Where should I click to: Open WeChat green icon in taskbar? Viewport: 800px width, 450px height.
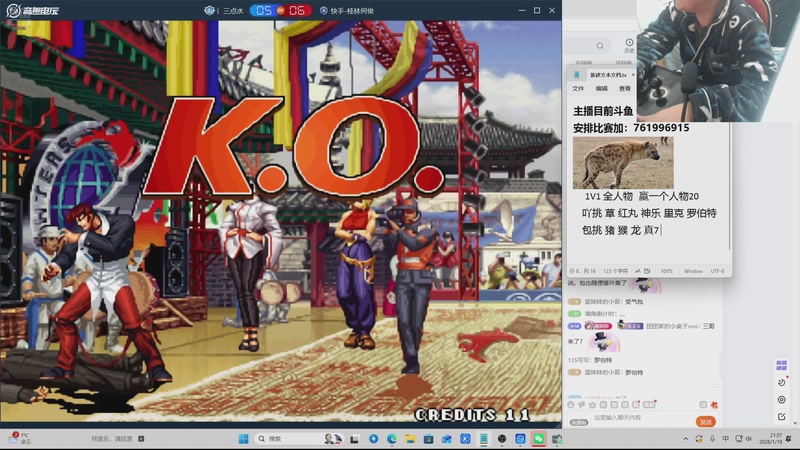(x=539, y=439)
